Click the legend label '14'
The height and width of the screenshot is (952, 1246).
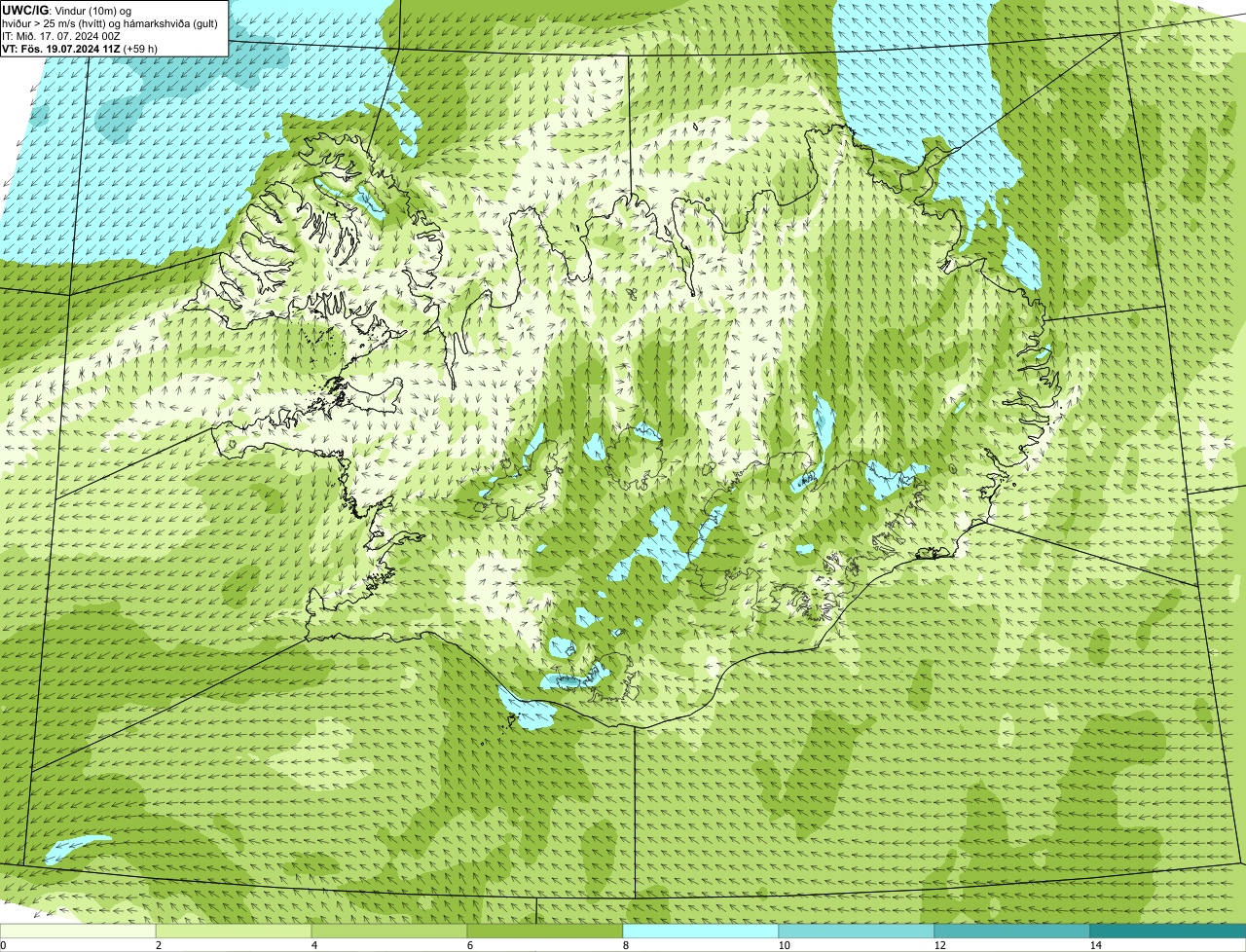tap(1095, 945)
